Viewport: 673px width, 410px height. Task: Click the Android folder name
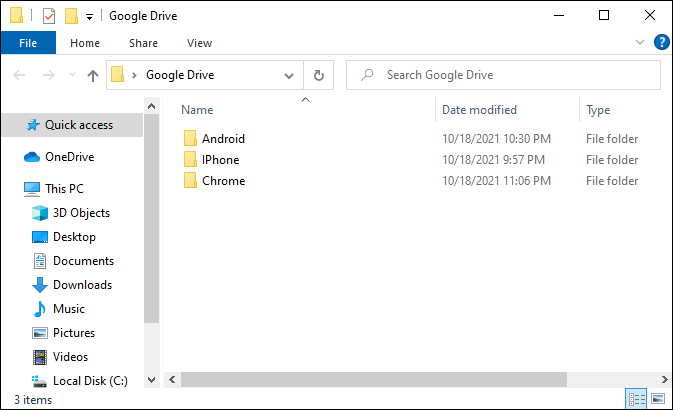click(224, 139)
